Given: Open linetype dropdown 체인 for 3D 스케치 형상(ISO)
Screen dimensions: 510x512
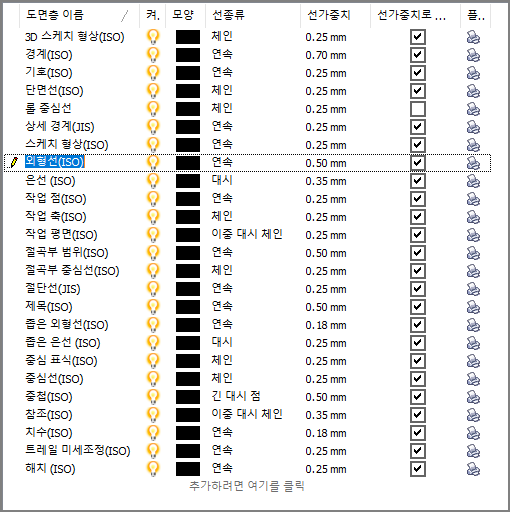Looking at the screenshot, I should [222, 36].
